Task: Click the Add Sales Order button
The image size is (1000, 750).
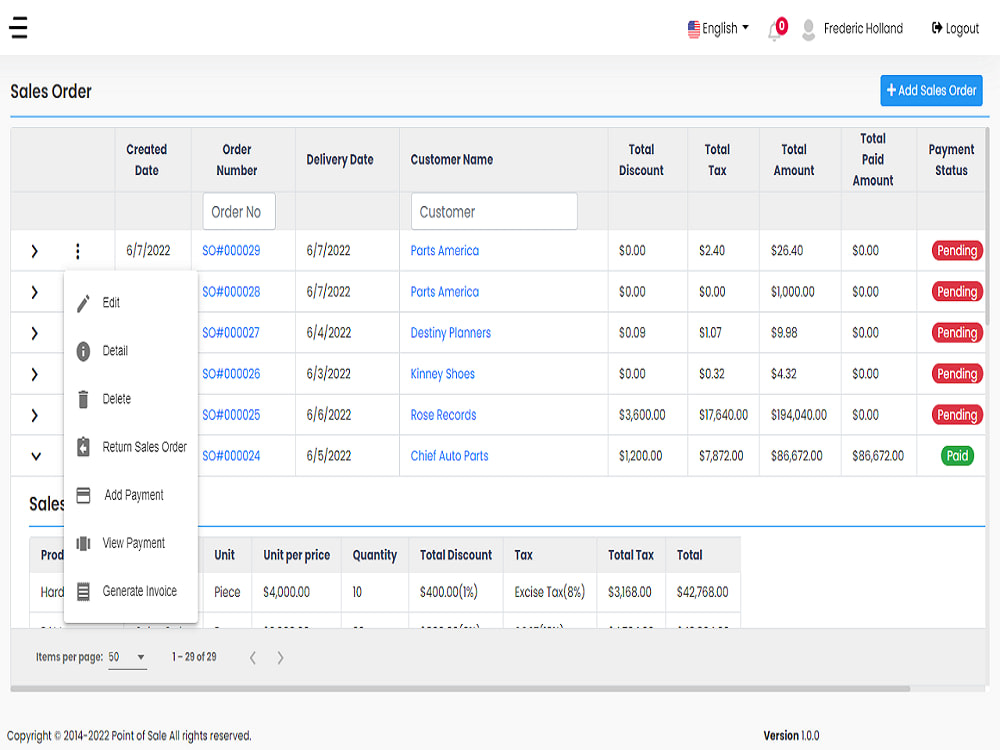Action: (931, 91)
